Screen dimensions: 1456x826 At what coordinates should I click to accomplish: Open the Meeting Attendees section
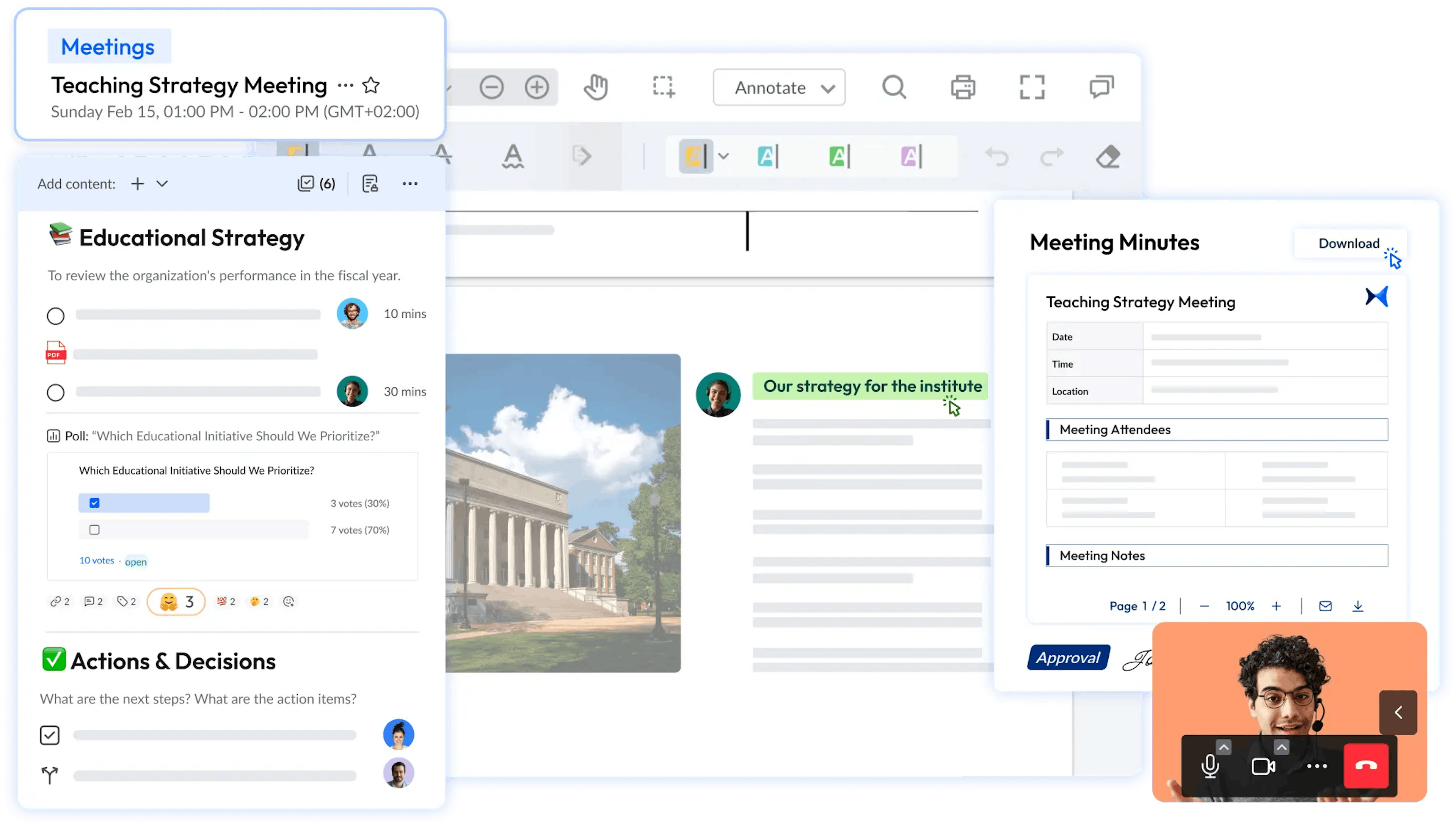click(x=1217, y=429)
